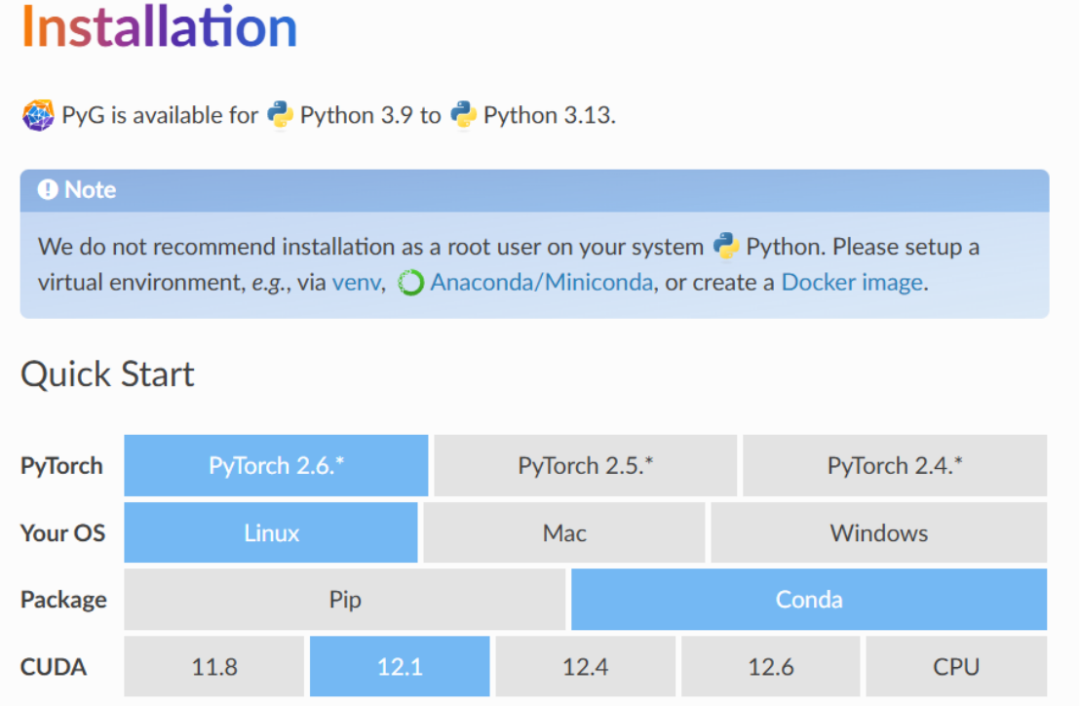Choose the Conda package option
The height and width of the screenshot is (706, 1080).
(809, 599)
